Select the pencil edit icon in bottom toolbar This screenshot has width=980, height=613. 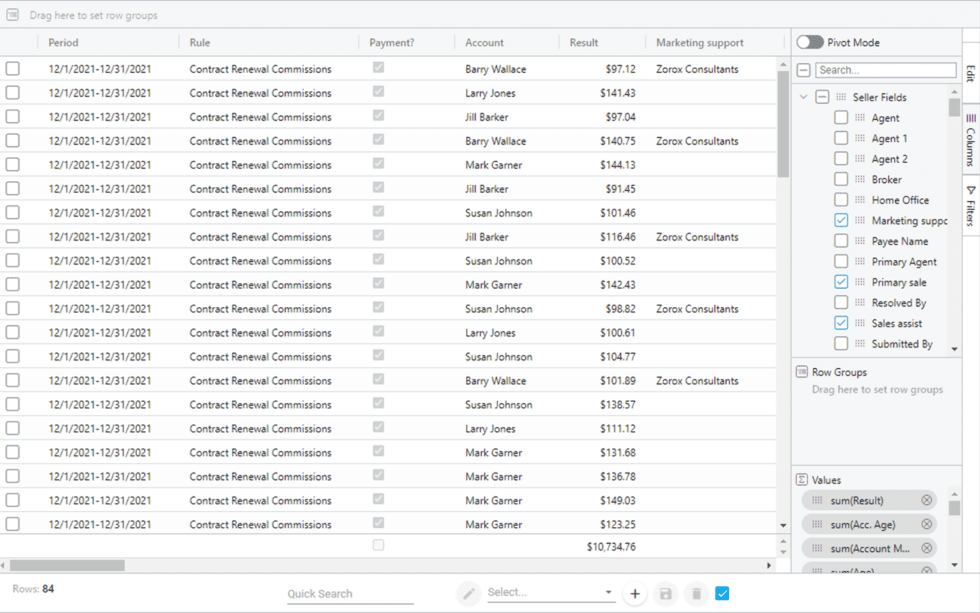point(468,593)
